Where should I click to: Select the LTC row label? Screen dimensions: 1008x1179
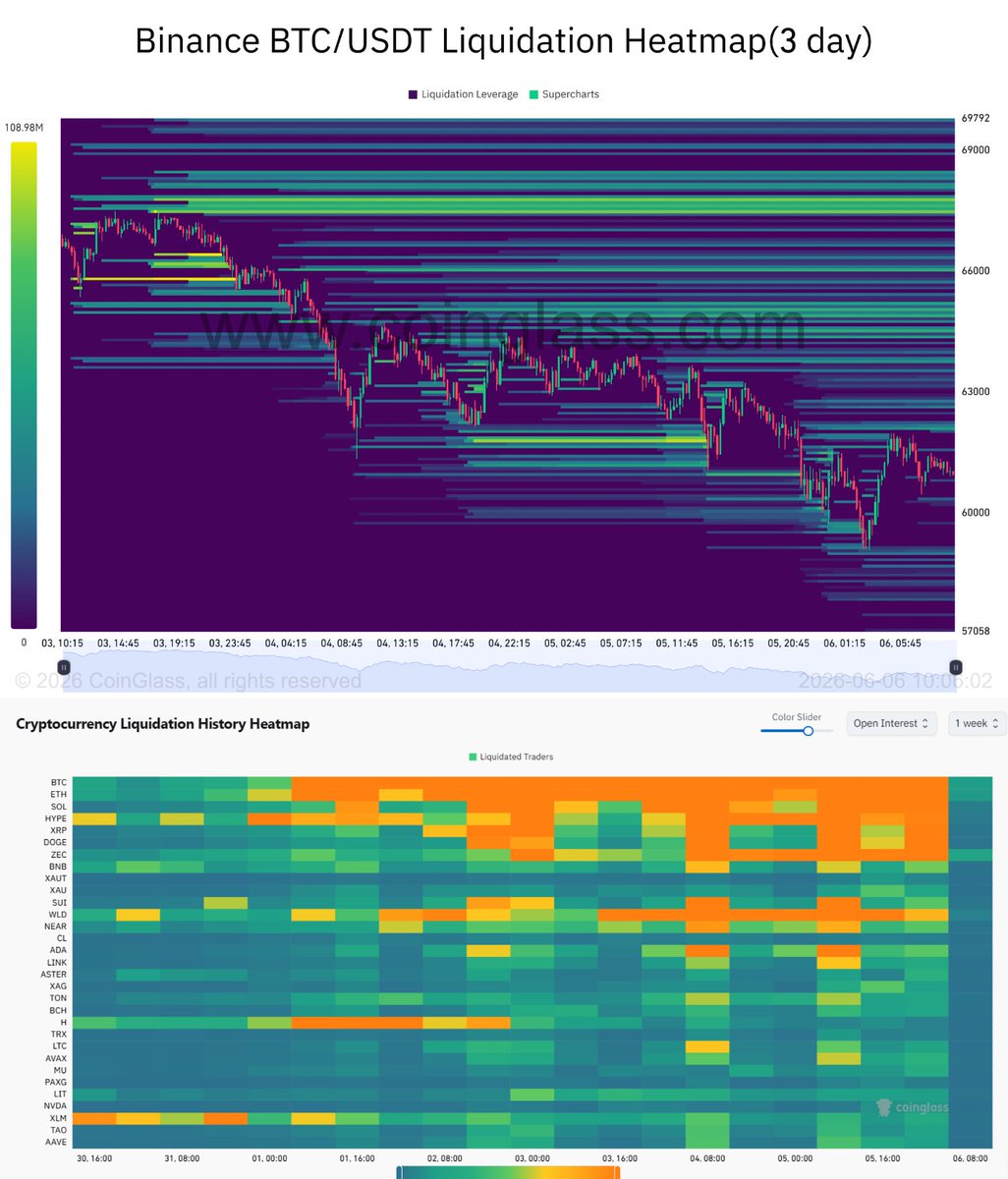pos(59,1045)
